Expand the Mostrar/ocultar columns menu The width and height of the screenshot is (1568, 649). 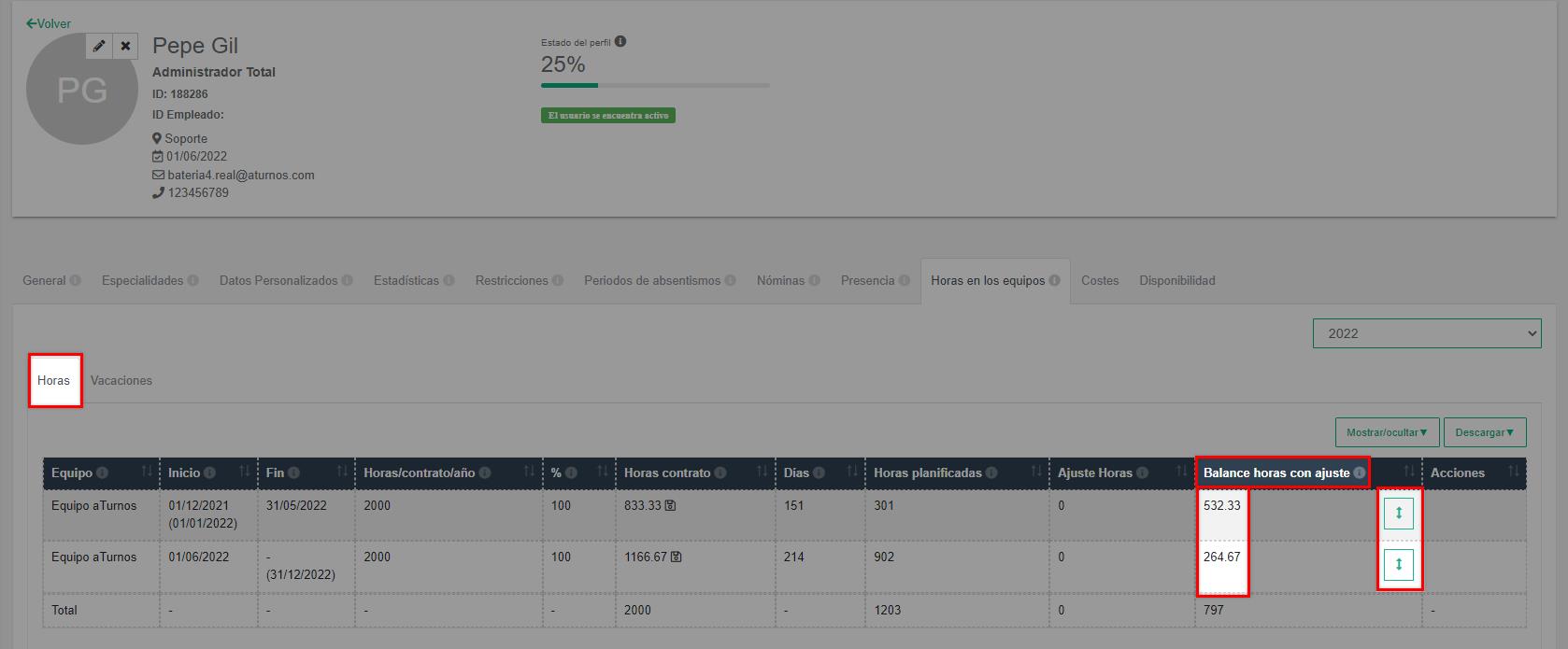[1386, 432]
